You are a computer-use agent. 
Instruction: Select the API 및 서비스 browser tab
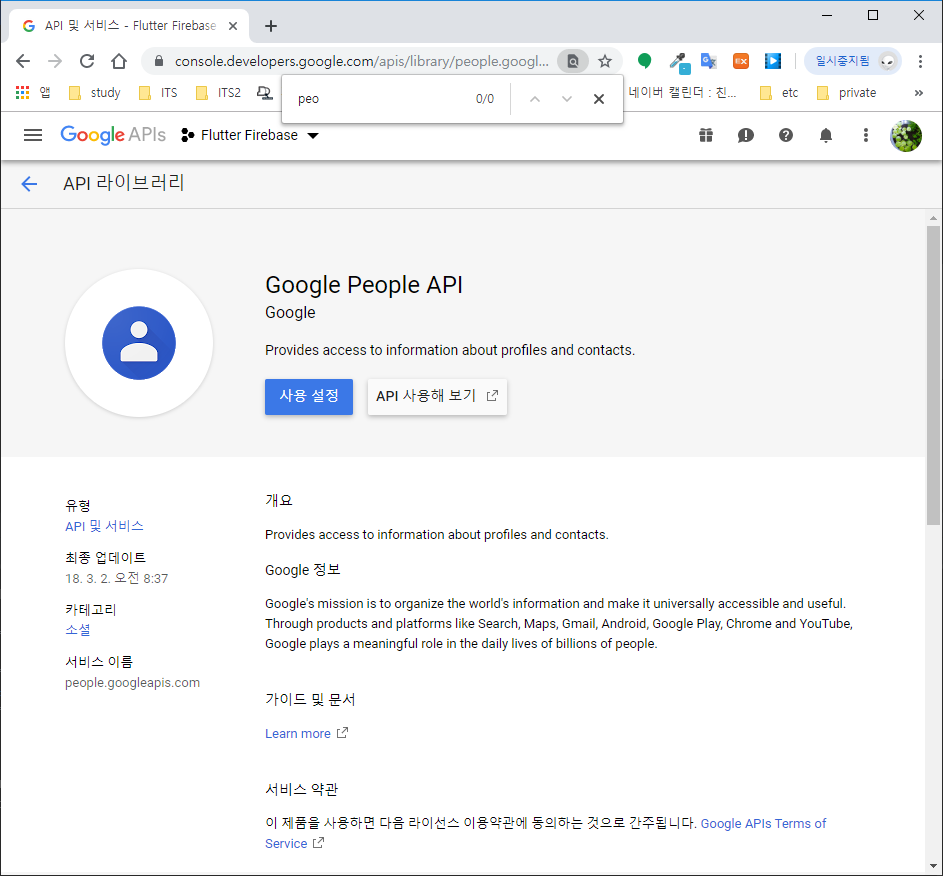[130, 26]
